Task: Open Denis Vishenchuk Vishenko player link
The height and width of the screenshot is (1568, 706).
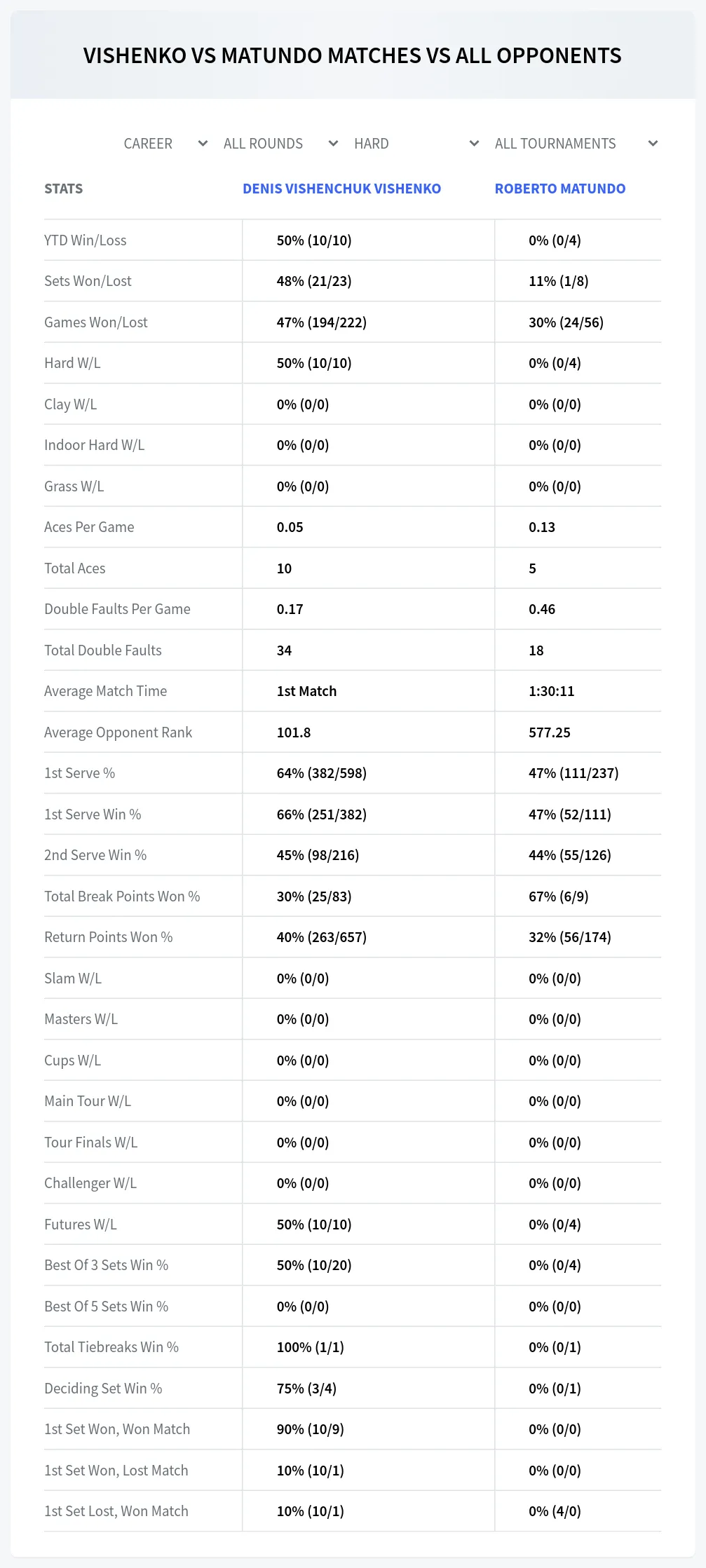Action: 341,189
